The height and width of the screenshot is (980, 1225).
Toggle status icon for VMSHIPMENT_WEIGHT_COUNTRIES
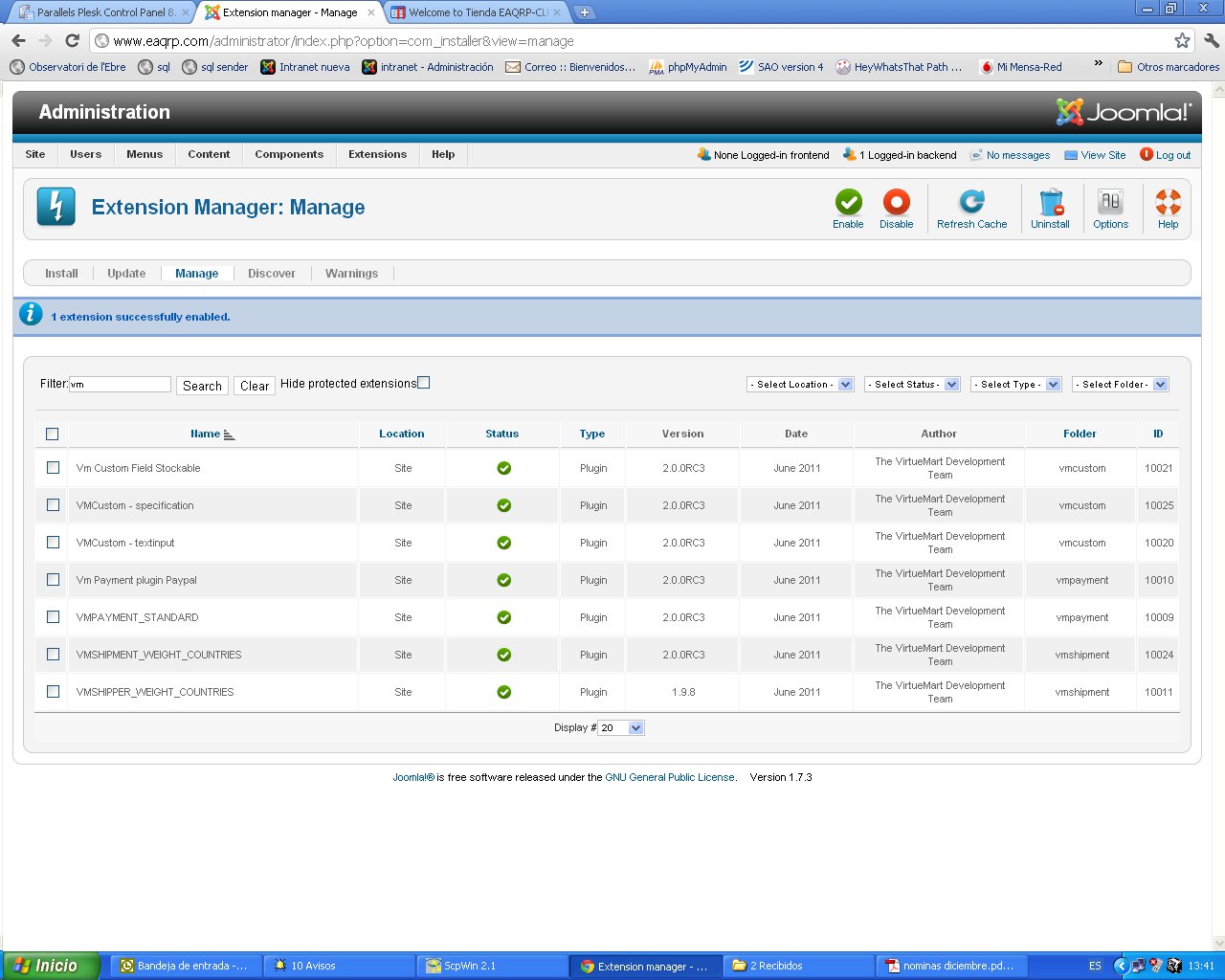503,655
